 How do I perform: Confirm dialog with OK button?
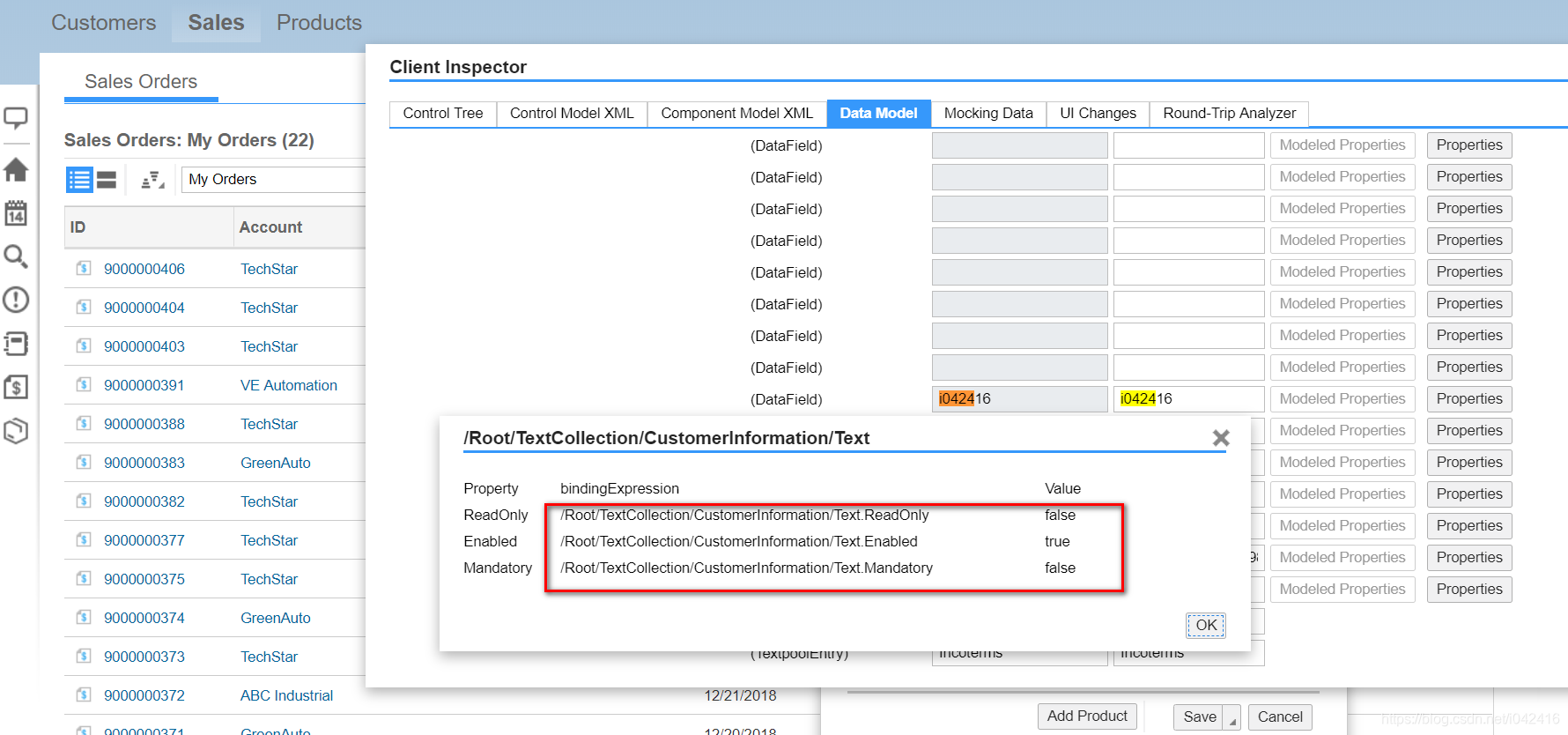(x=1205, y=625)
